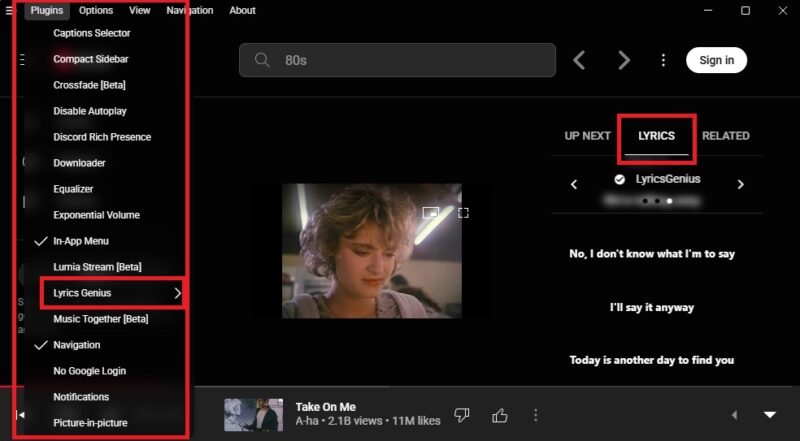Click the music video frame

[372, 251]
